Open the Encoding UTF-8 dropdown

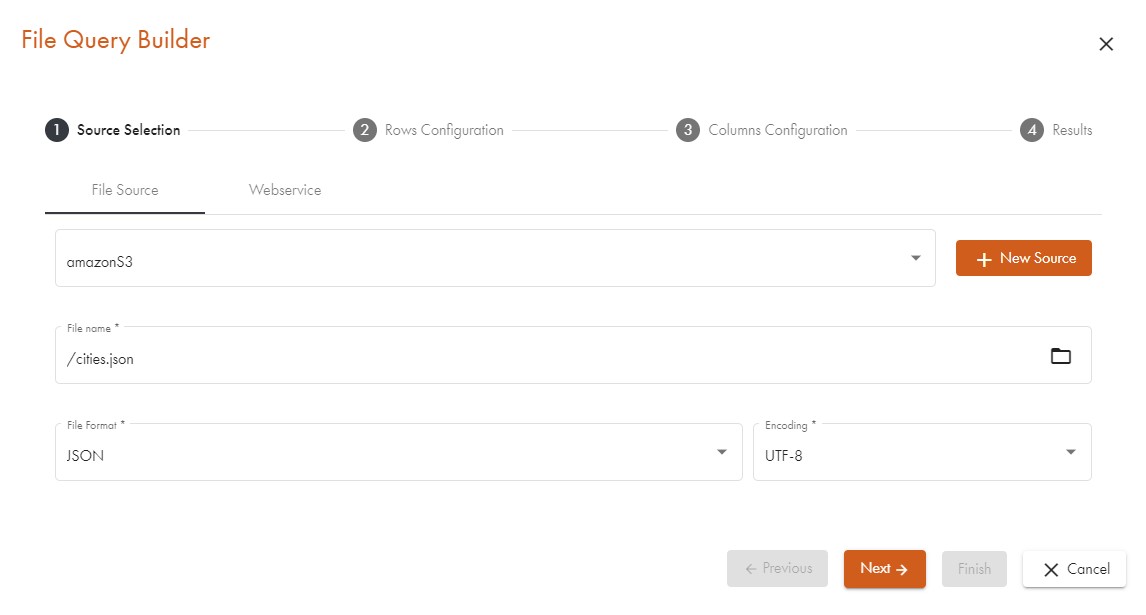click(921, 455)
